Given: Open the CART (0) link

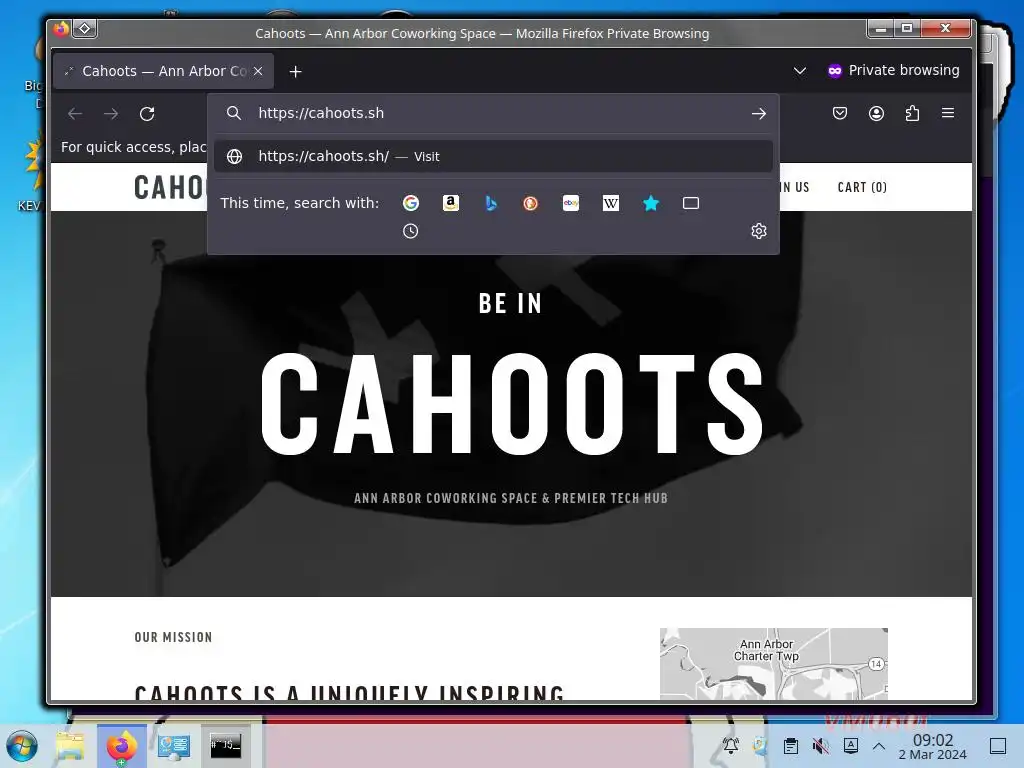Looking at the screenshot, I should [x=862, y=187].
